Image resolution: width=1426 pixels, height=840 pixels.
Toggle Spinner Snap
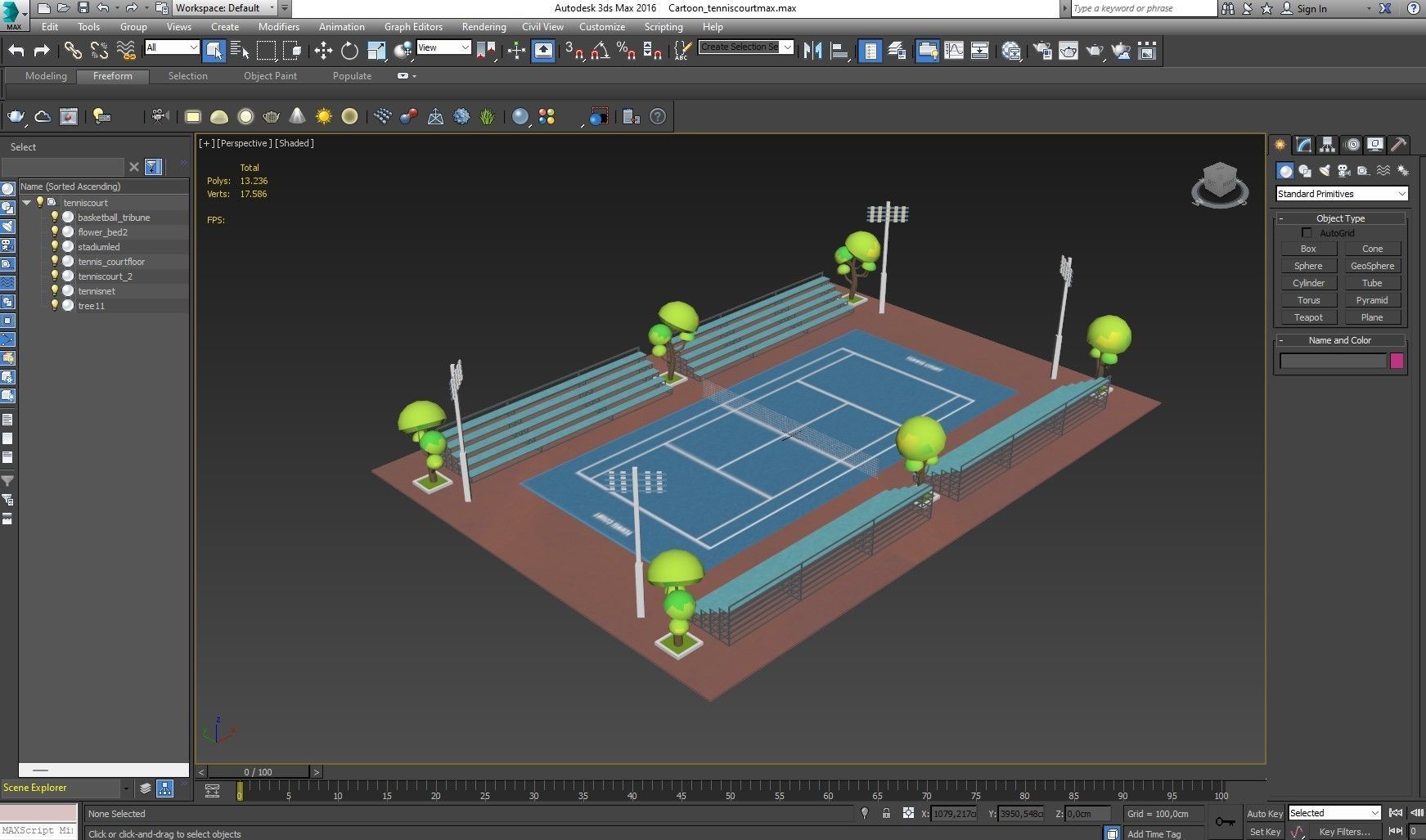(x=652, y=51)
